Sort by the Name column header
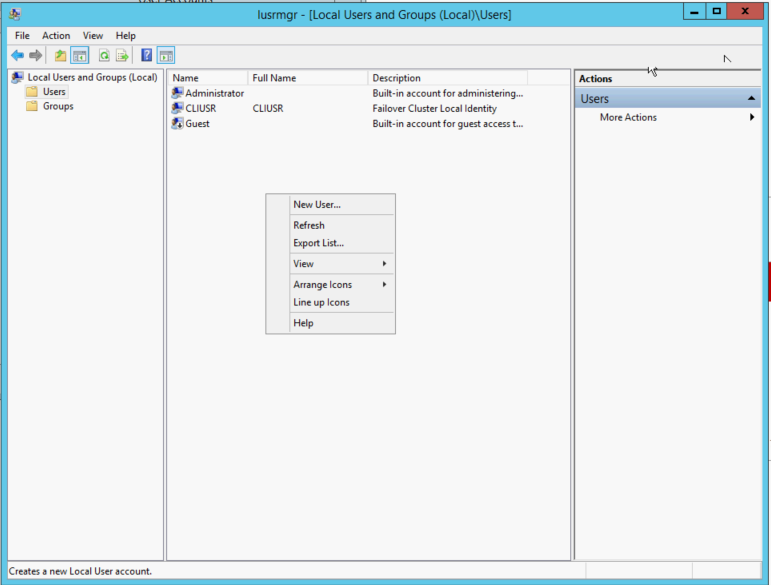 (x=208, y=78)
